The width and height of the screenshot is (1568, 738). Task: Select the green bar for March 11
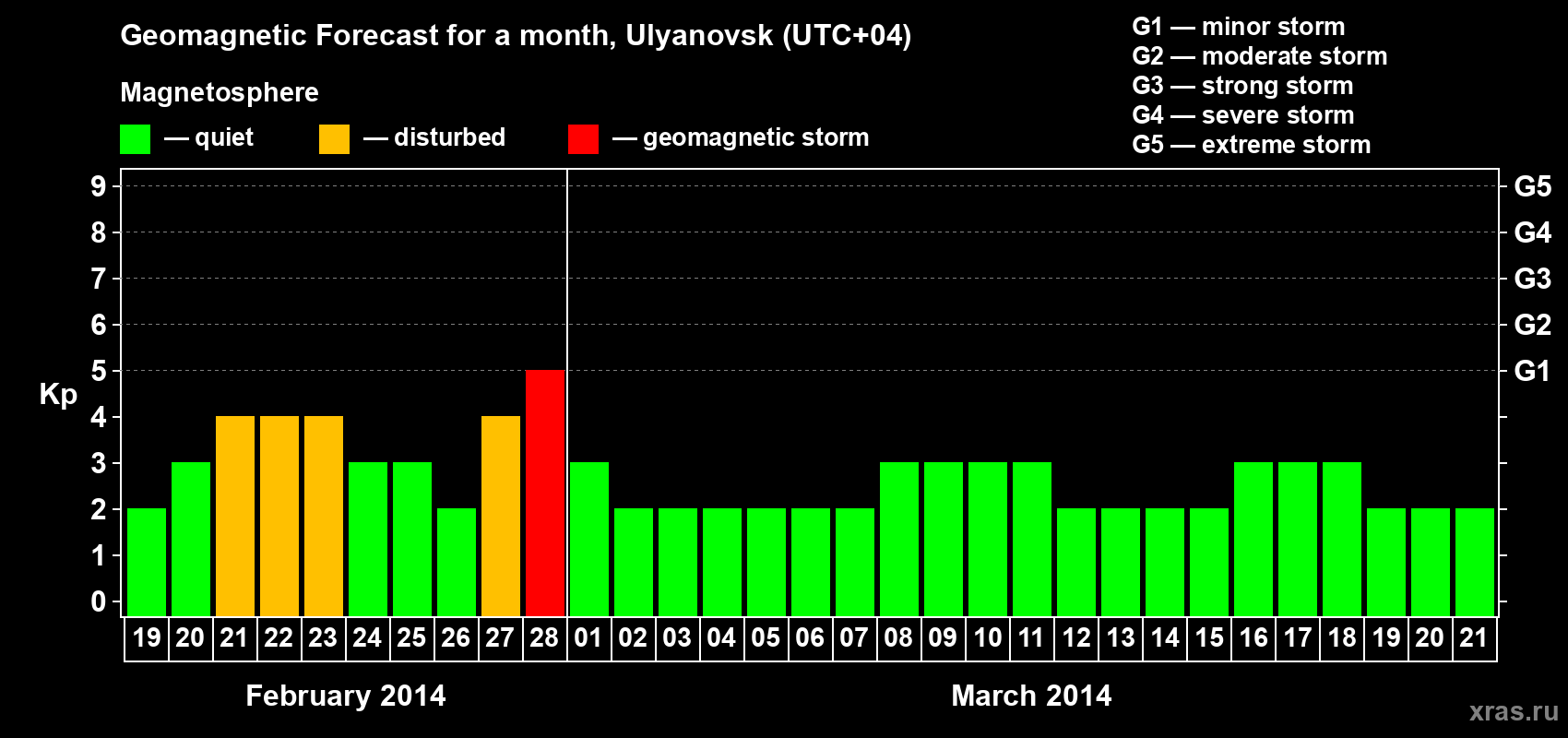pos(1032,539)
